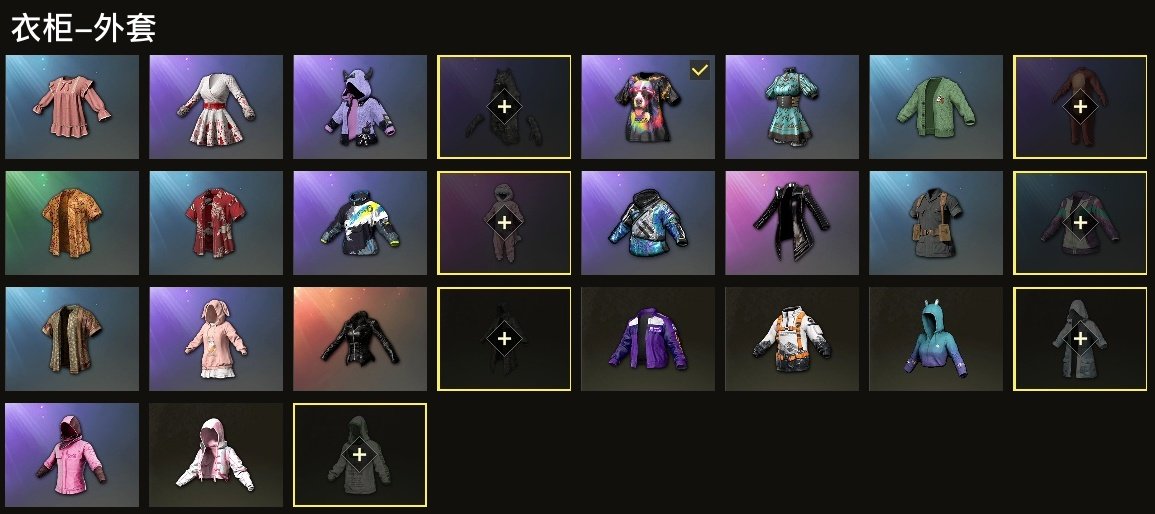Add the locked brown hooded onesie
The height and width of the screenshot is (514, 1155).
point(505,223)
